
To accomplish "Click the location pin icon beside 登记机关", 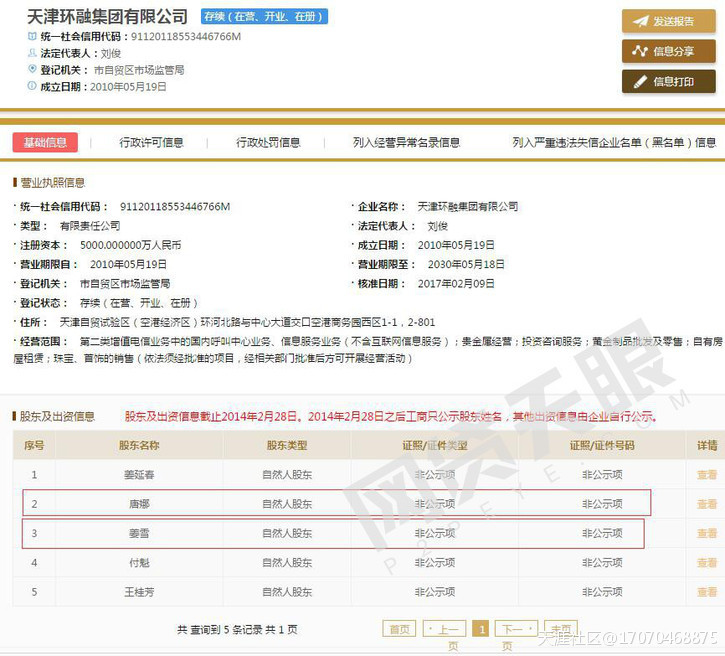I will tap(32, 70).
